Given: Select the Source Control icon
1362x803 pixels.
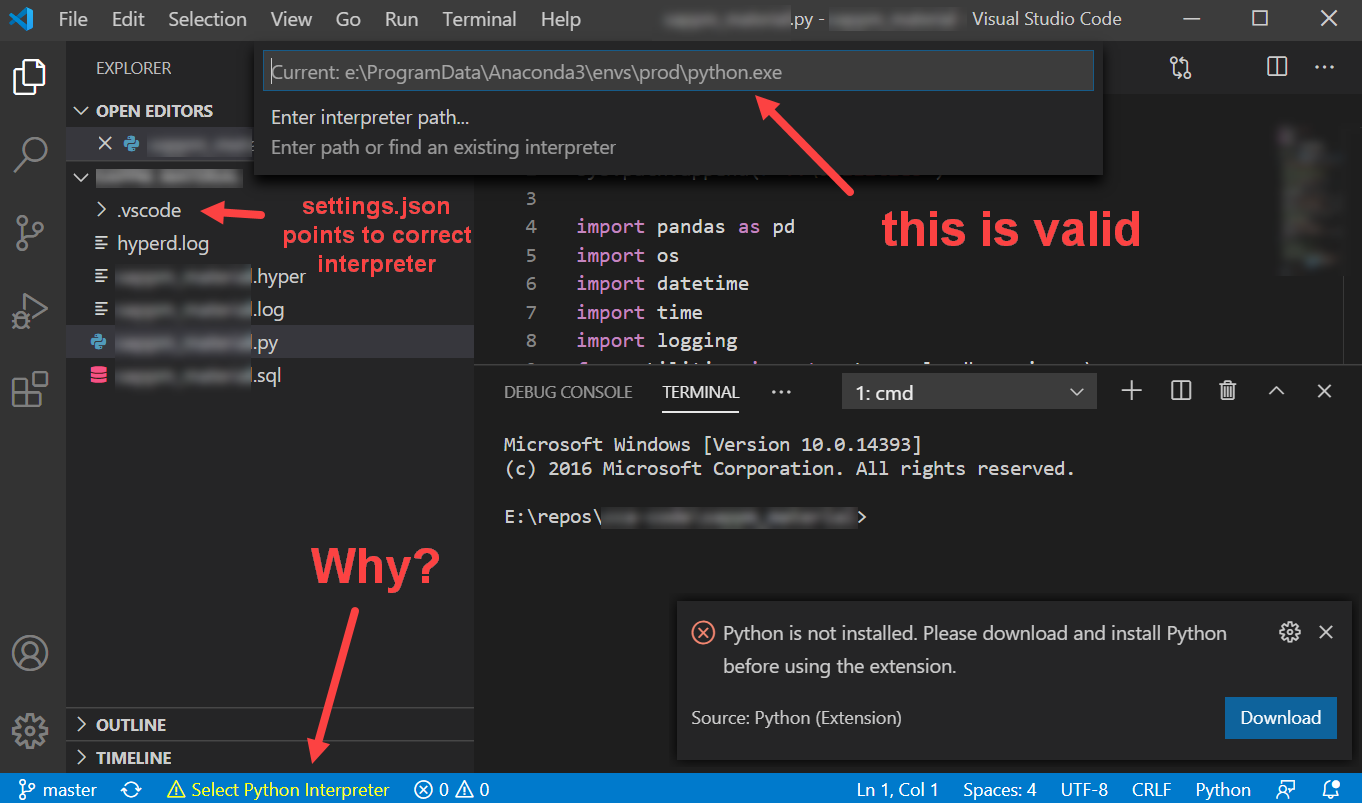Looking at the screenshot, I should click(30, 232).
